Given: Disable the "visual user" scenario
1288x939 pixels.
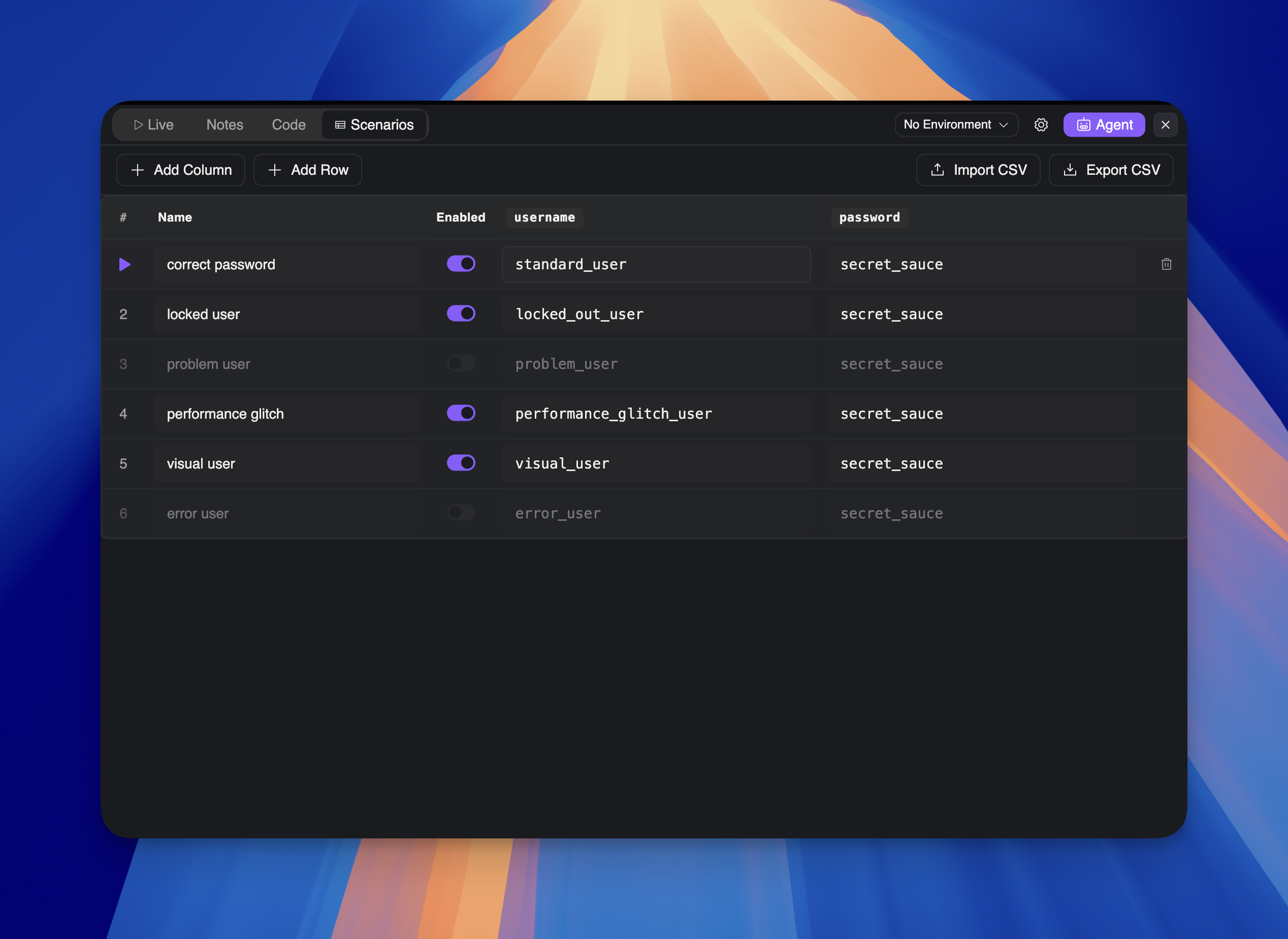Looking at the screenshot, I should [x=461, y=463].
